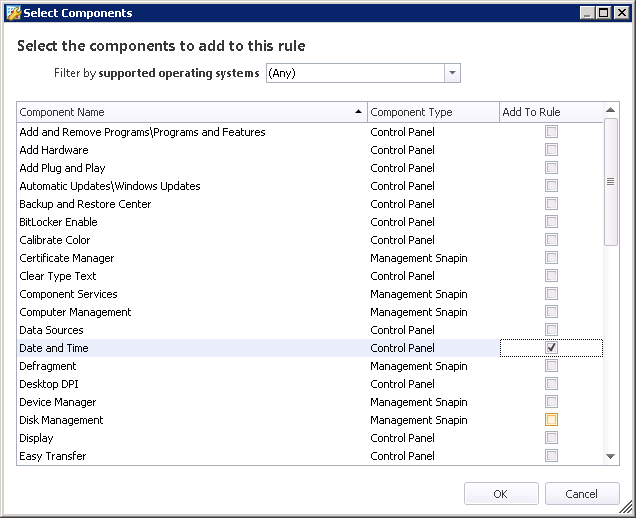The height and width of the screenshot is (518, 636).
Task: Select the Desktop DPI row name
Action: tap(49, 384)
